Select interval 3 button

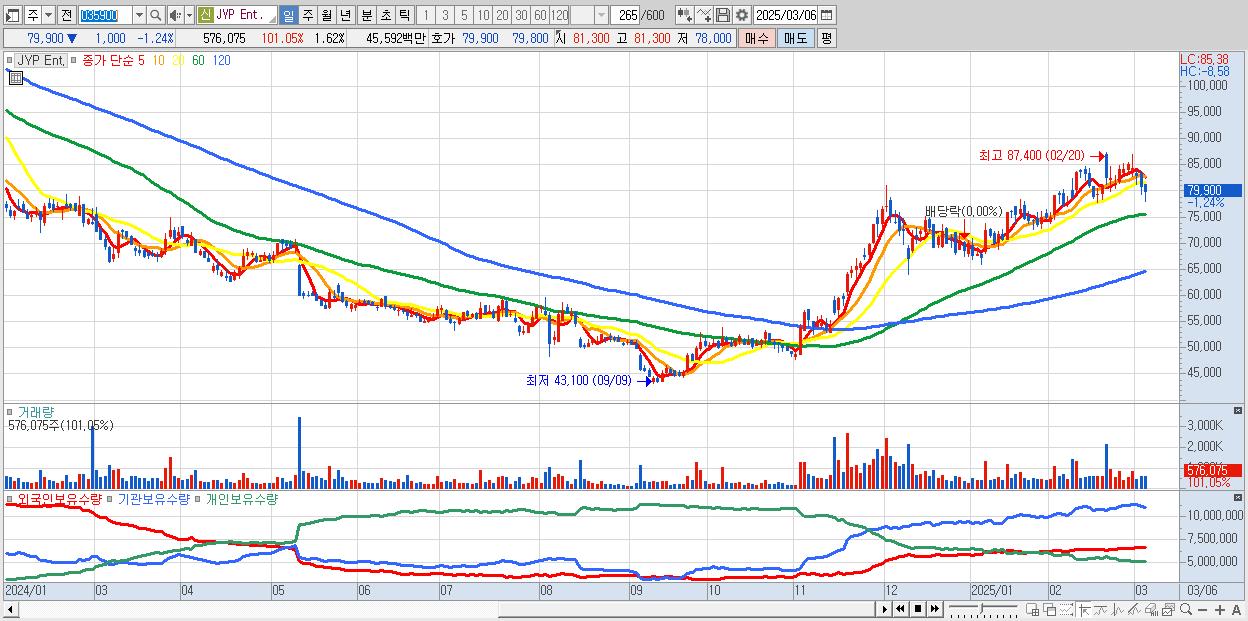pos(445,15)
